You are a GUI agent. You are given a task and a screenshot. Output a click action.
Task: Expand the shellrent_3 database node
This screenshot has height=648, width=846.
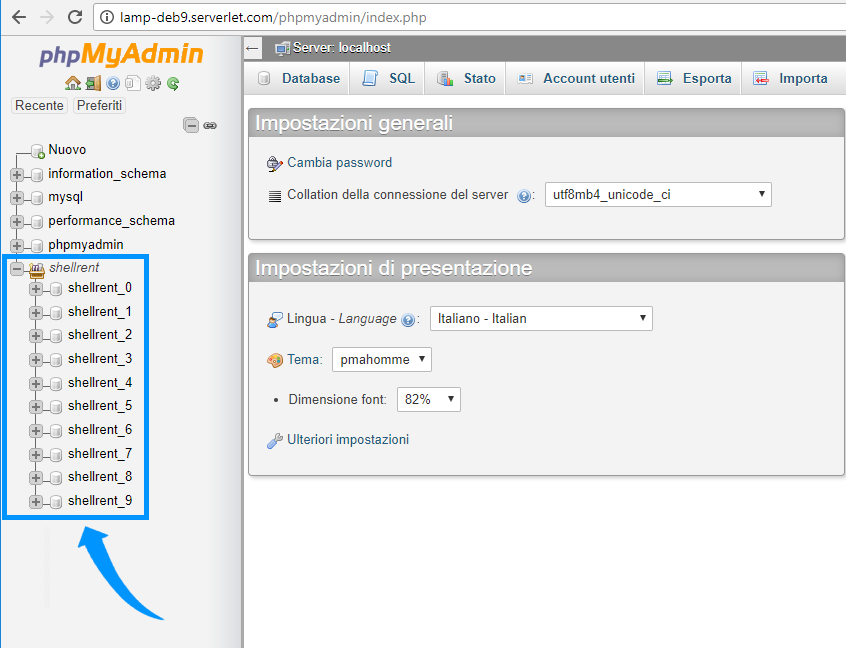[x=36, y=359]
